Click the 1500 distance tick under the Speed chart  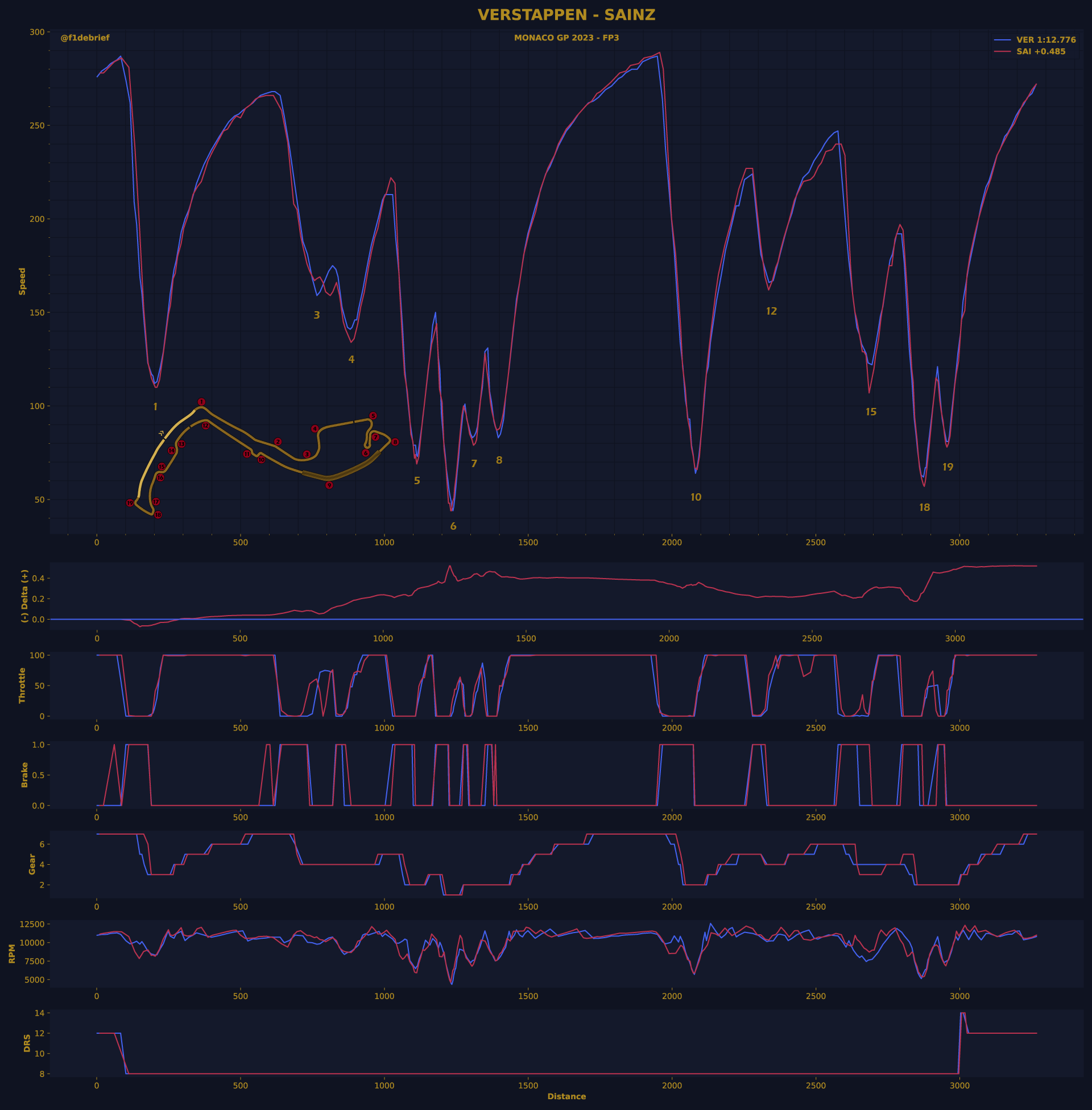[528, 543]
